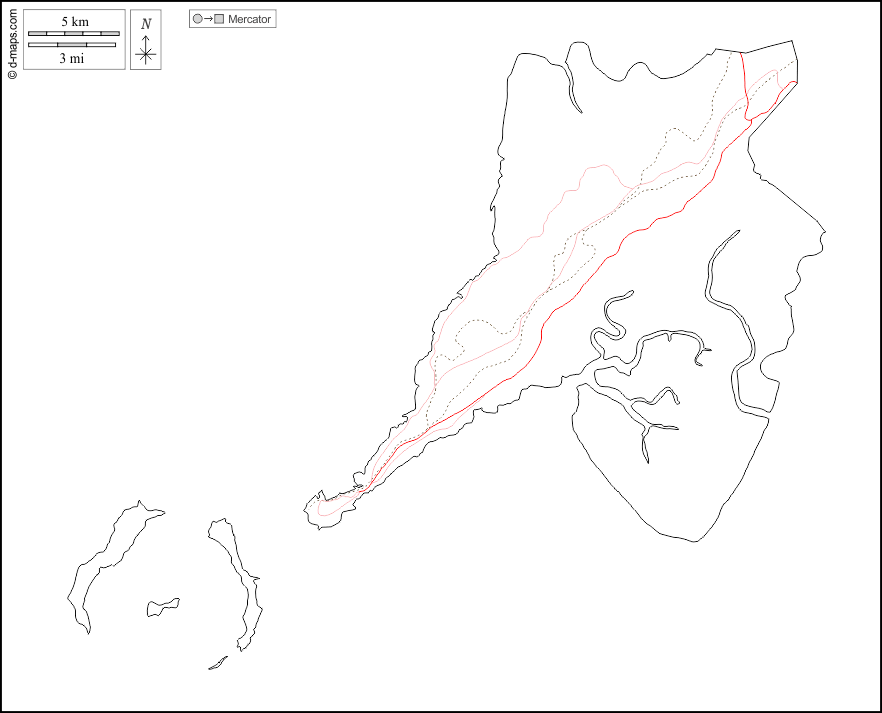
Task: Select the tiny islet at the bottom
Action: (217, 663)
